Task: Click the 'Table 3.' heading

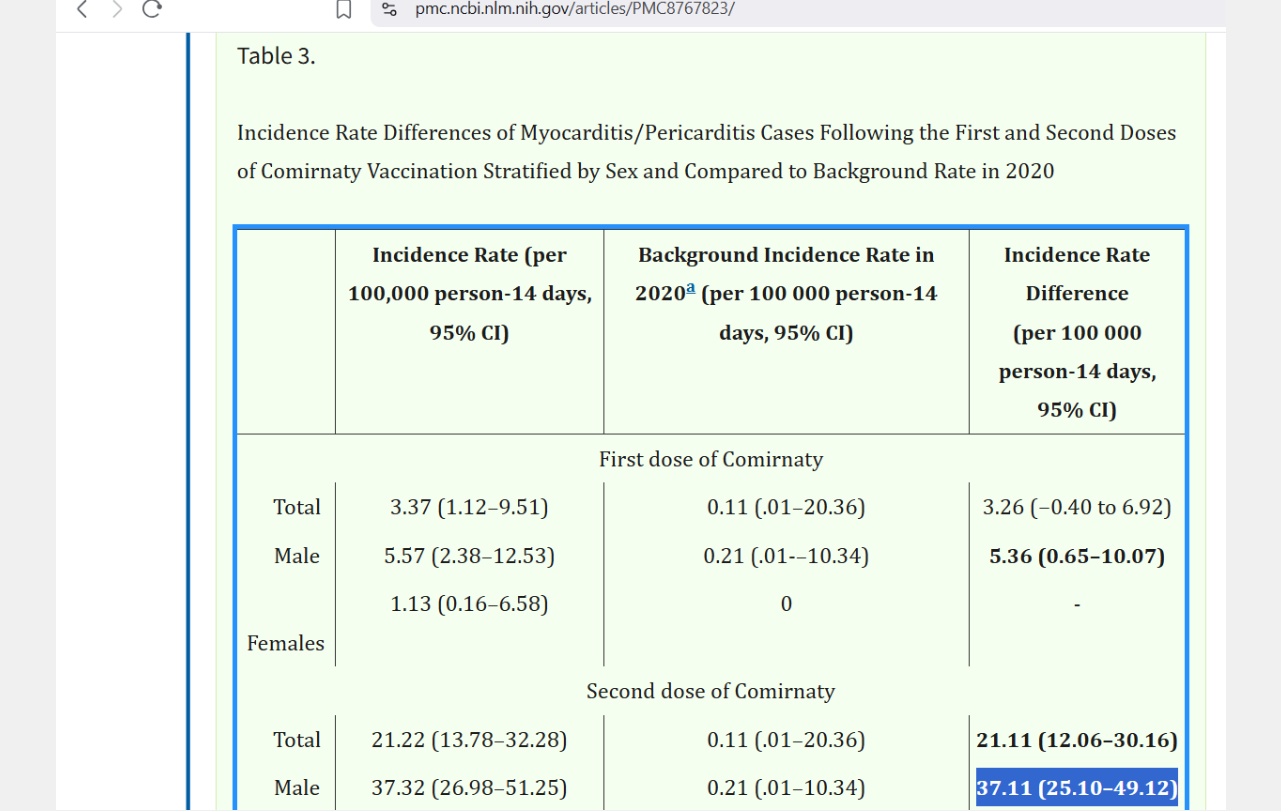Action: tap(276, 56)
